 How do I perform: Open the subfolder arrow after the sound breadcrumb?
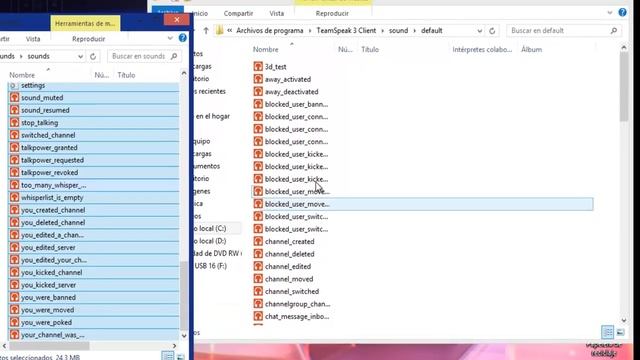(415, 31)
